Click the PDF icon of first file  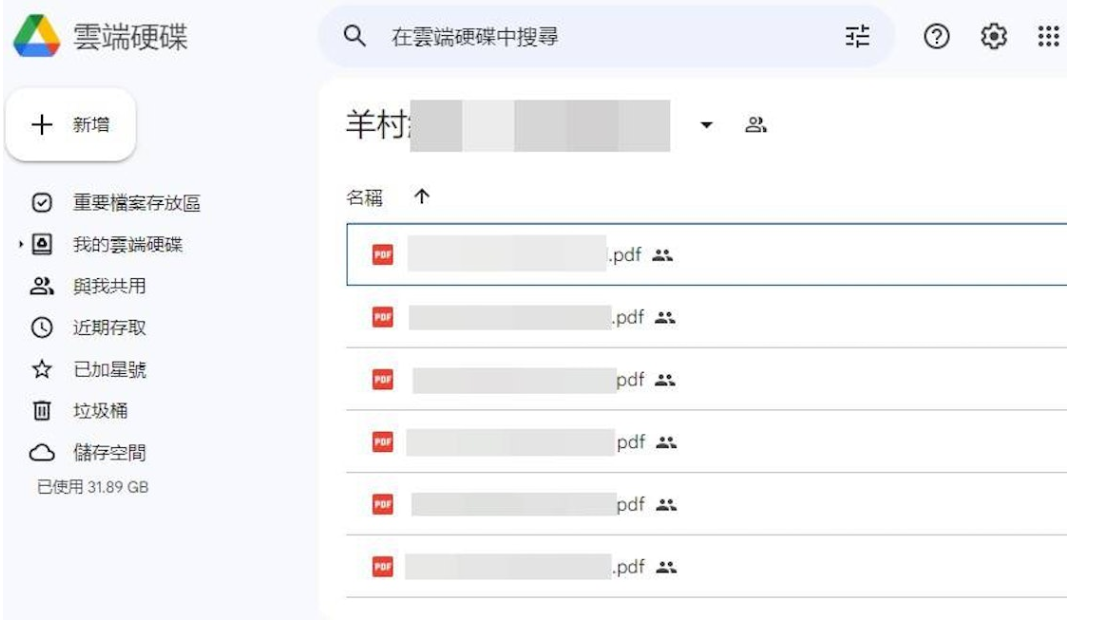point(382,255)
